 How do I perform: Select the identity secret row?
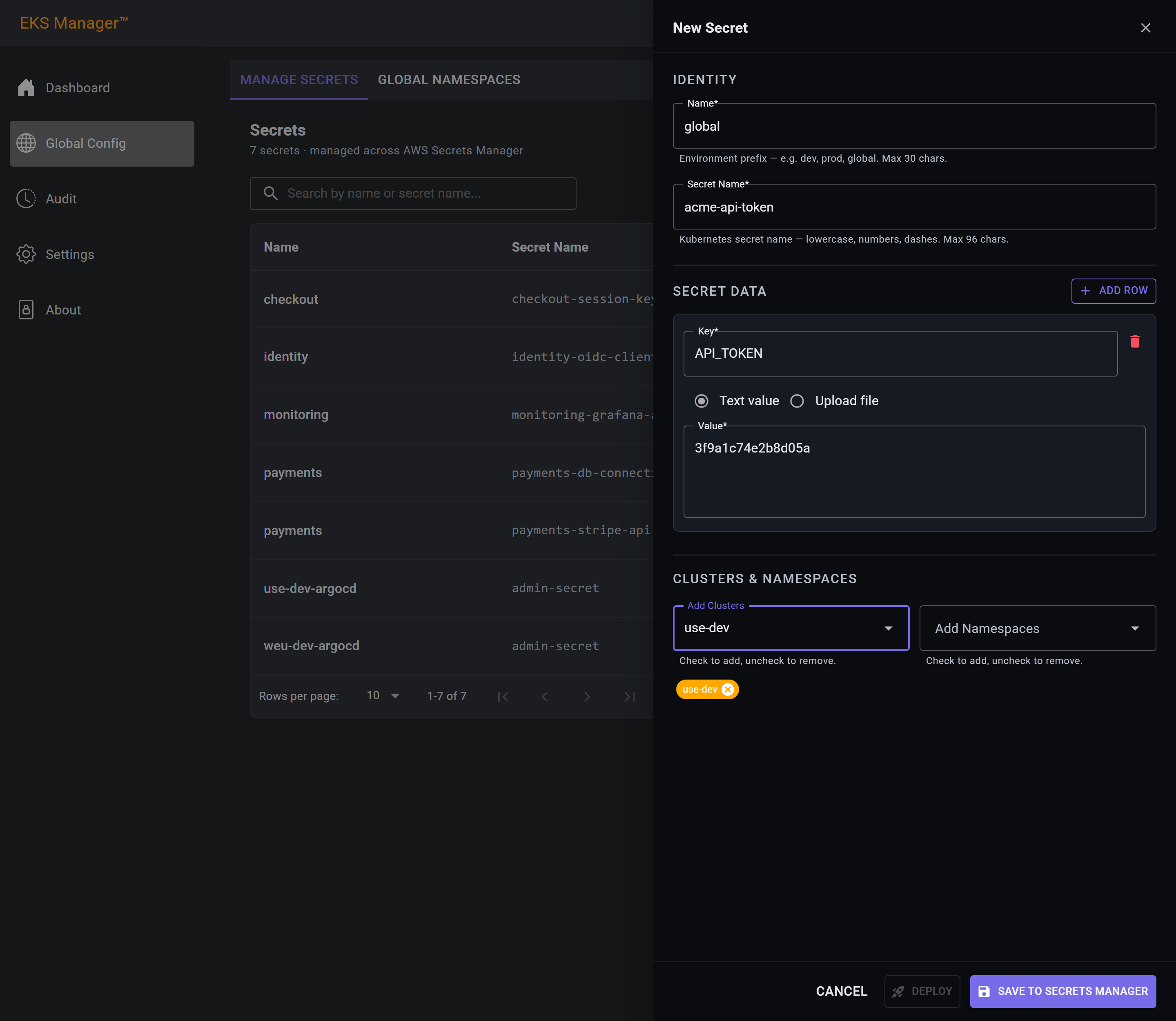click(x=452, y=357)
